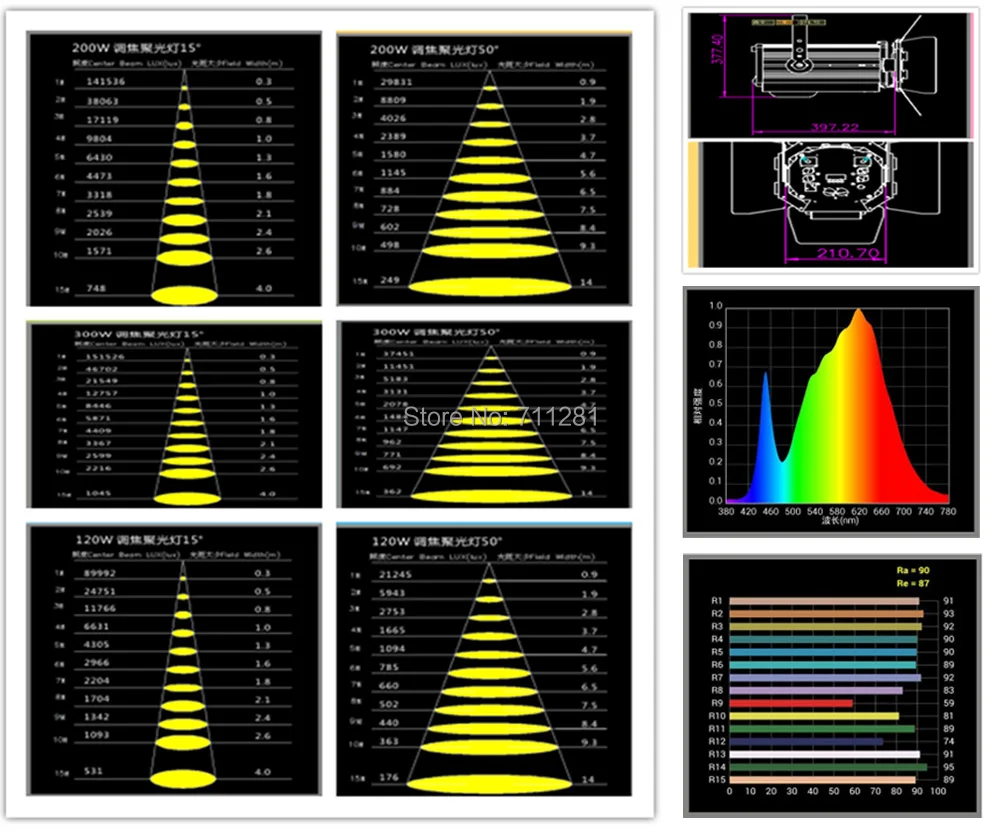
Task: Select lux value 9804
Action: point(99,138)
